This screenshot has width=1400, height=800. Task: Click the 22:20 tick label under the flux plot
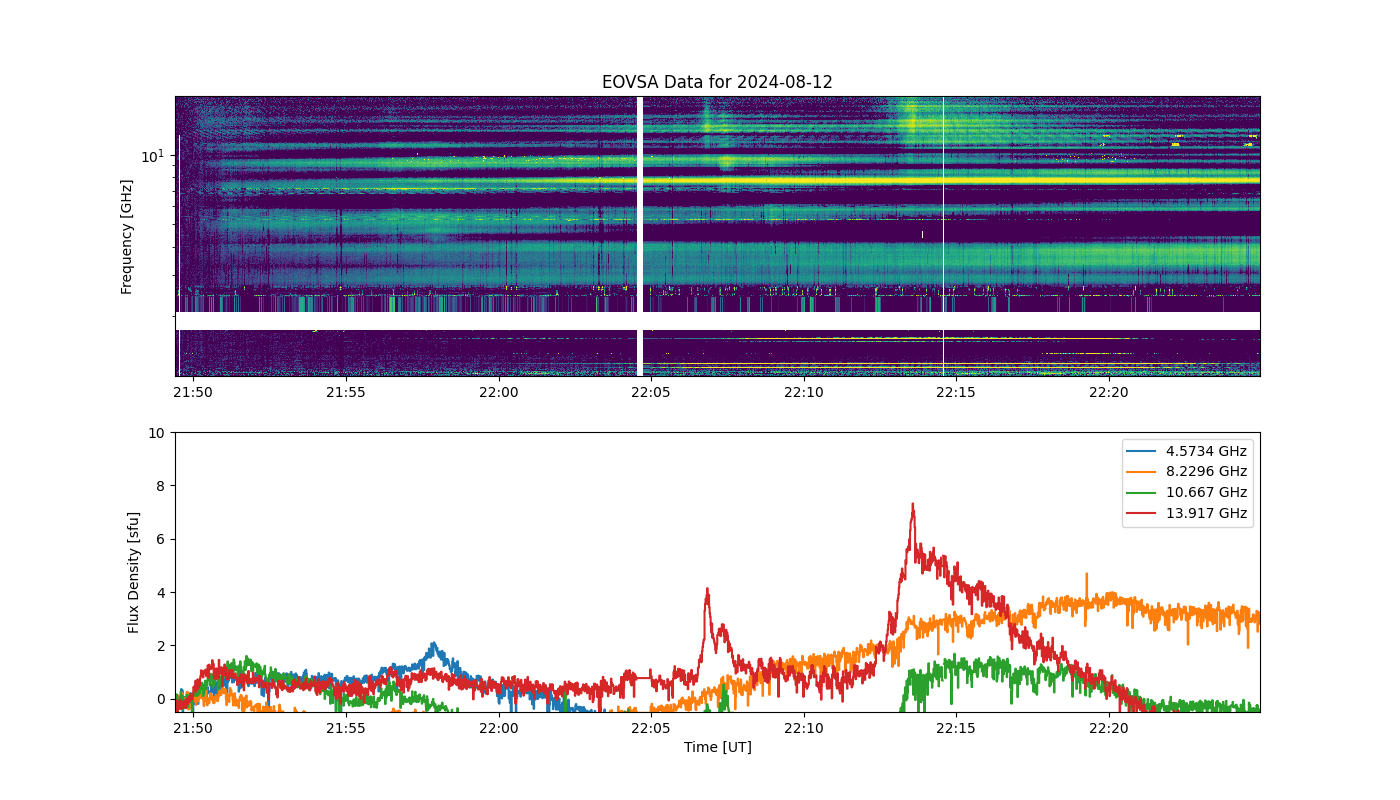pos(1108,728)
